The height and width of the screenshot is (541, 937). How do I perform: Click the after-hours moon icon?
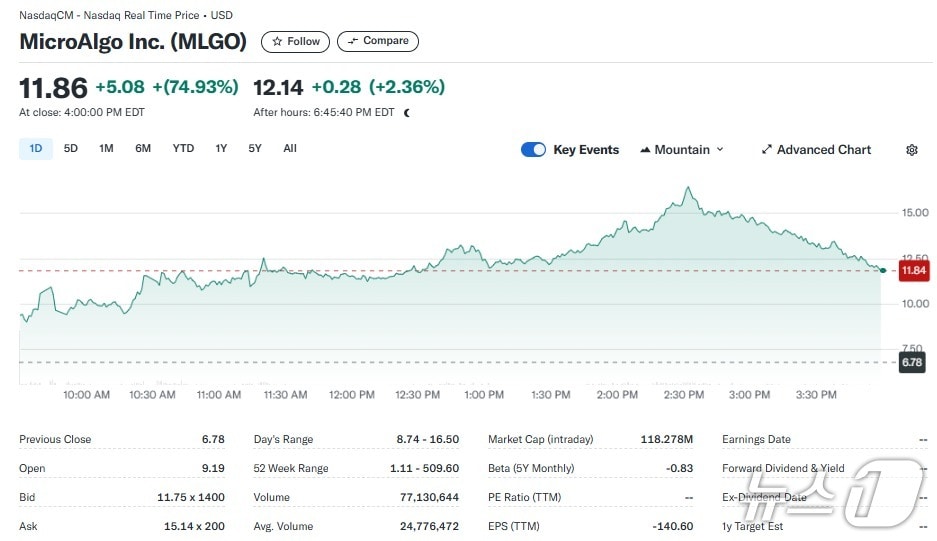click(407, 113)
